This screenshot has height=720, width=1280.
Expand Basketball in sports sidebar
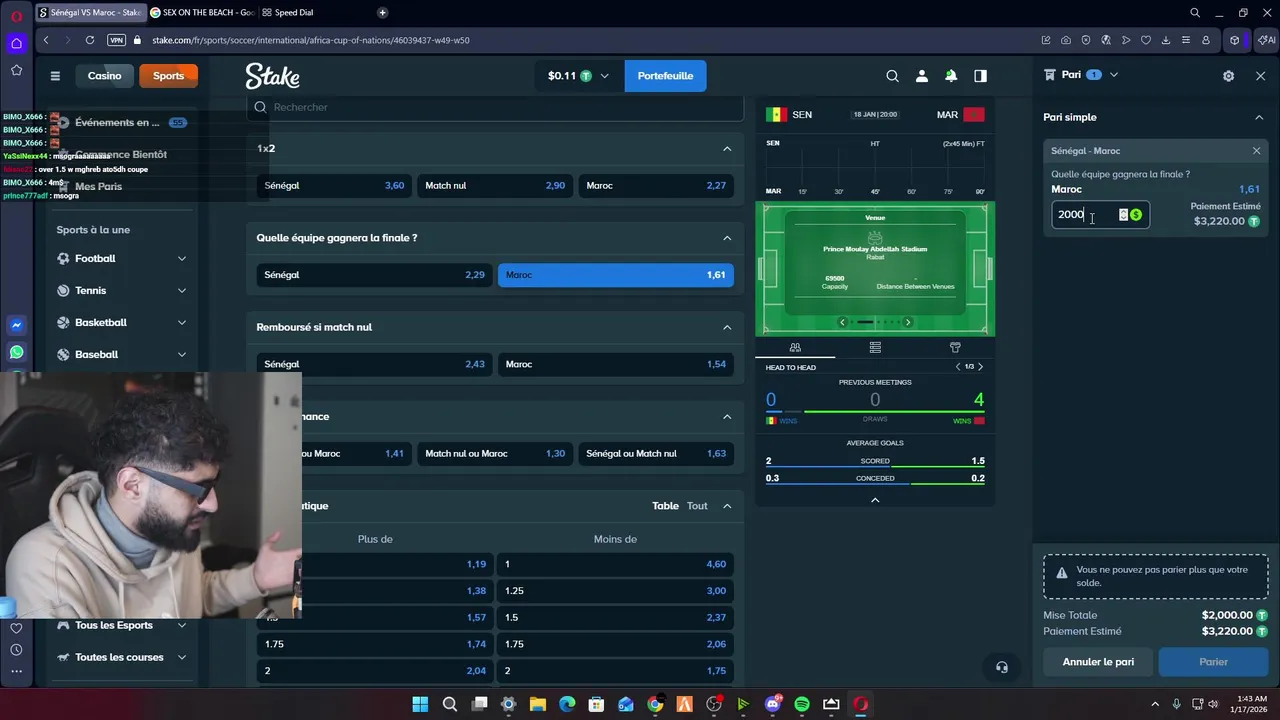pyautogui.click(x=182, y=323)
